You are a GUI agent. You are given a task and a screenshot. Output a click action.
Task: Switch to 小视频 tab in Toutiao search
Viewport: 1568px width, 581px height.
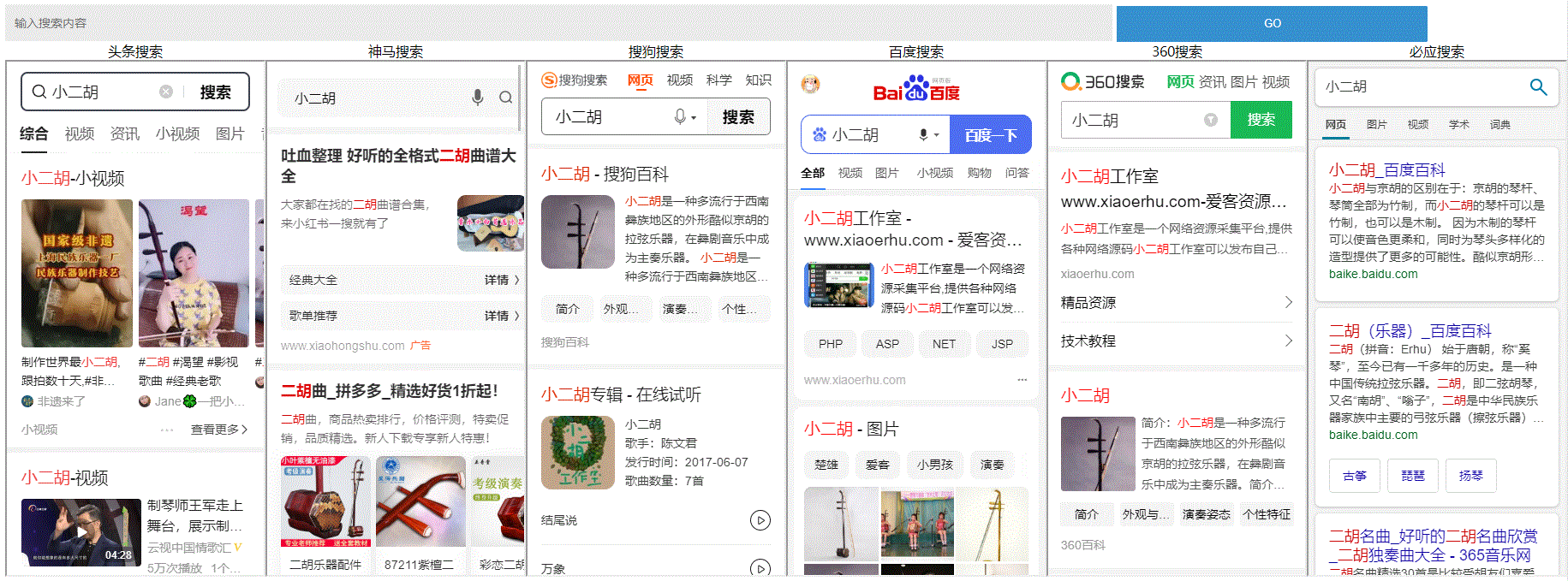(x=178, y=133)
